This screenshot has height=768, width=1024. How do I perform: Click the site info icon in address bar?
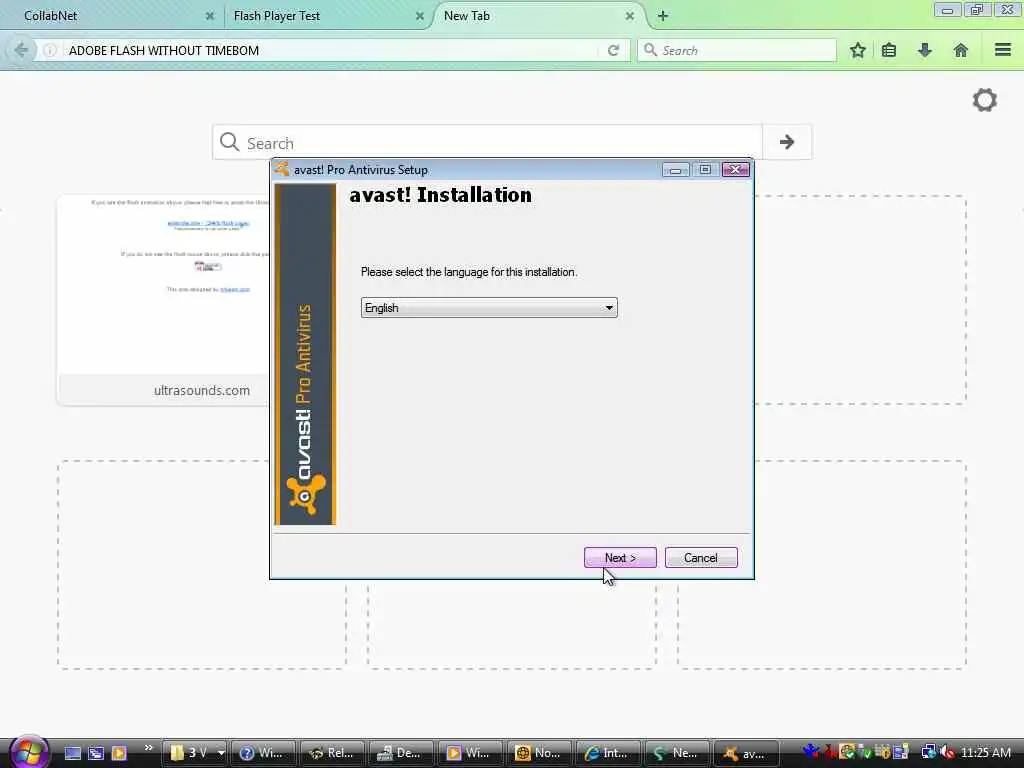(50, 50)
